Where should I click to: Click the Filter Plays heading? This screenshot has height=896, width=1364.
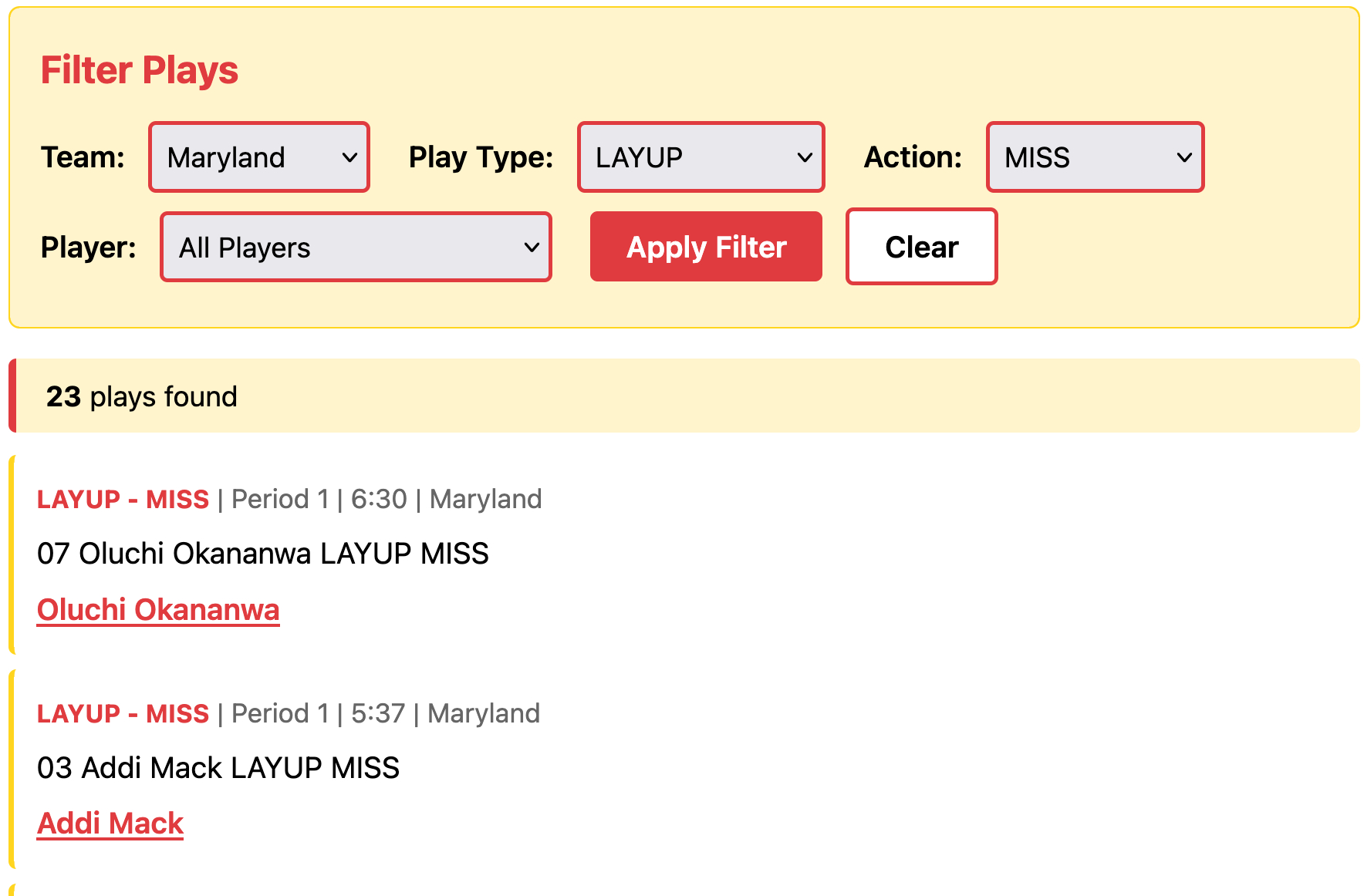[140, 70]
